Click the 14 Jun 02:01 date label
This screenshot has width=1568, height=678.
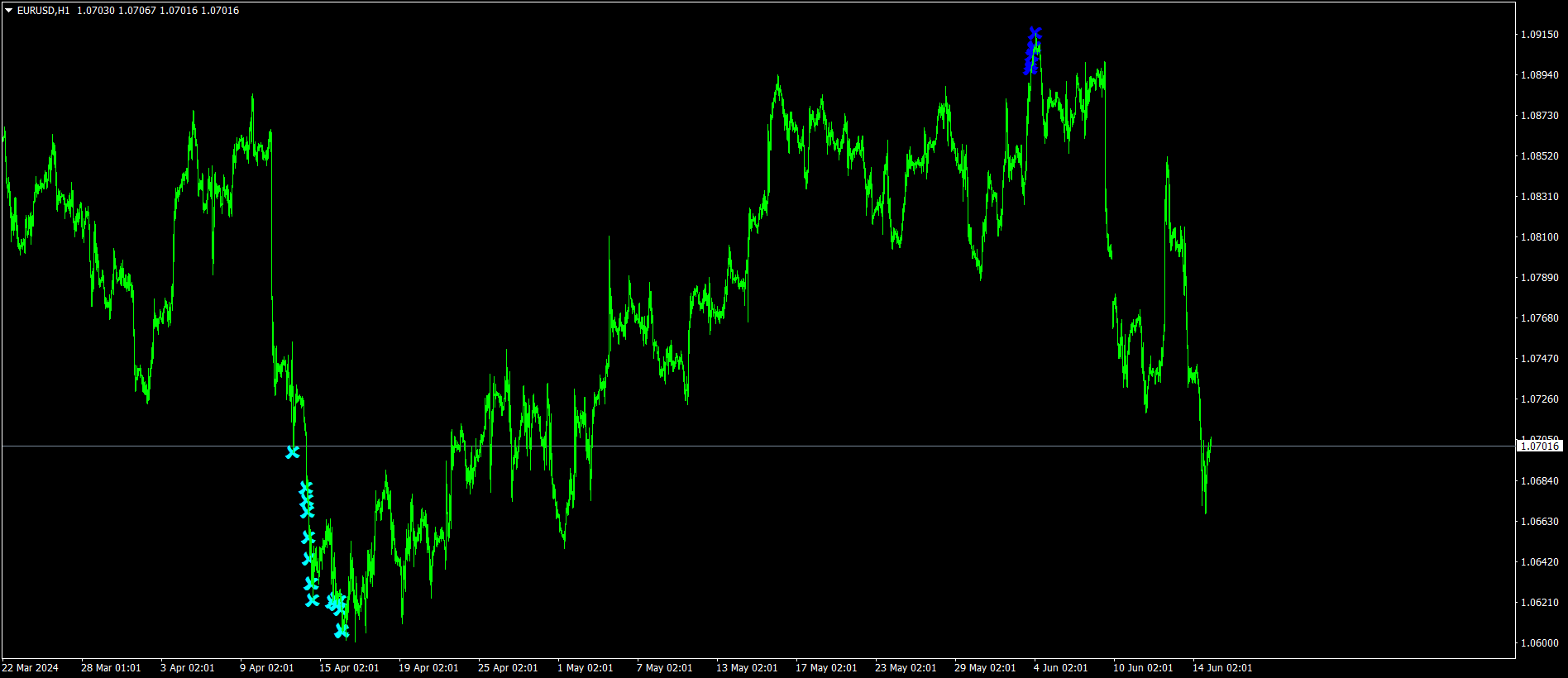pos(1222,668)
